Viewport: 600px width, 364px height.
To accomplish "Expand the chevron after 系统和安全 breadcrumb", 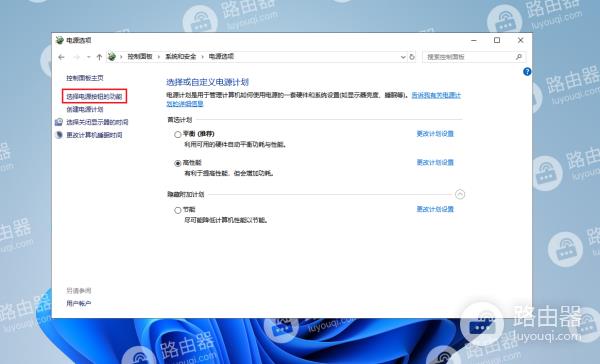I will click(202, 57).
